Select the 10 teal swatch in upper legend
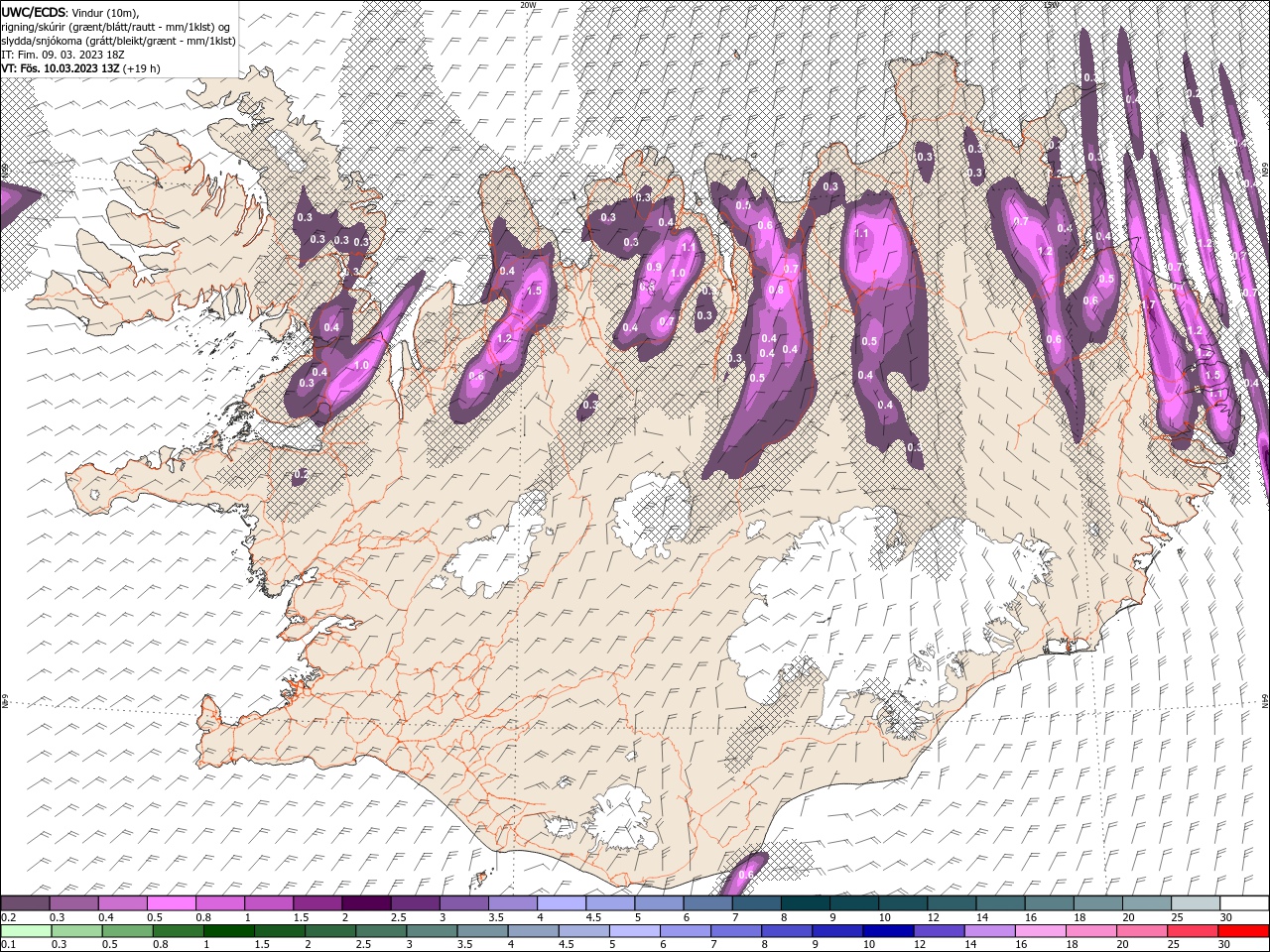The height and width of the screenshot is (952, 1270). point(902,903)
